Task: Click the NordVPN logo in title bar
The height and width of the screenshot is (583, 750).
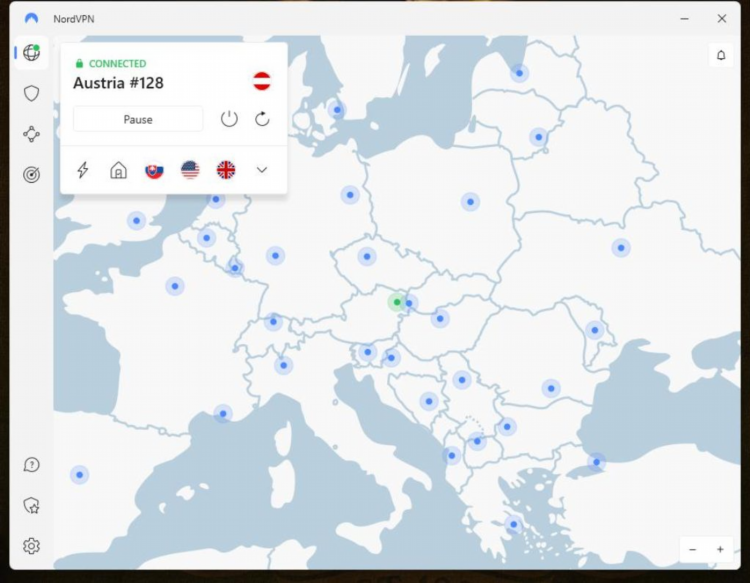Action: (31, 19)
